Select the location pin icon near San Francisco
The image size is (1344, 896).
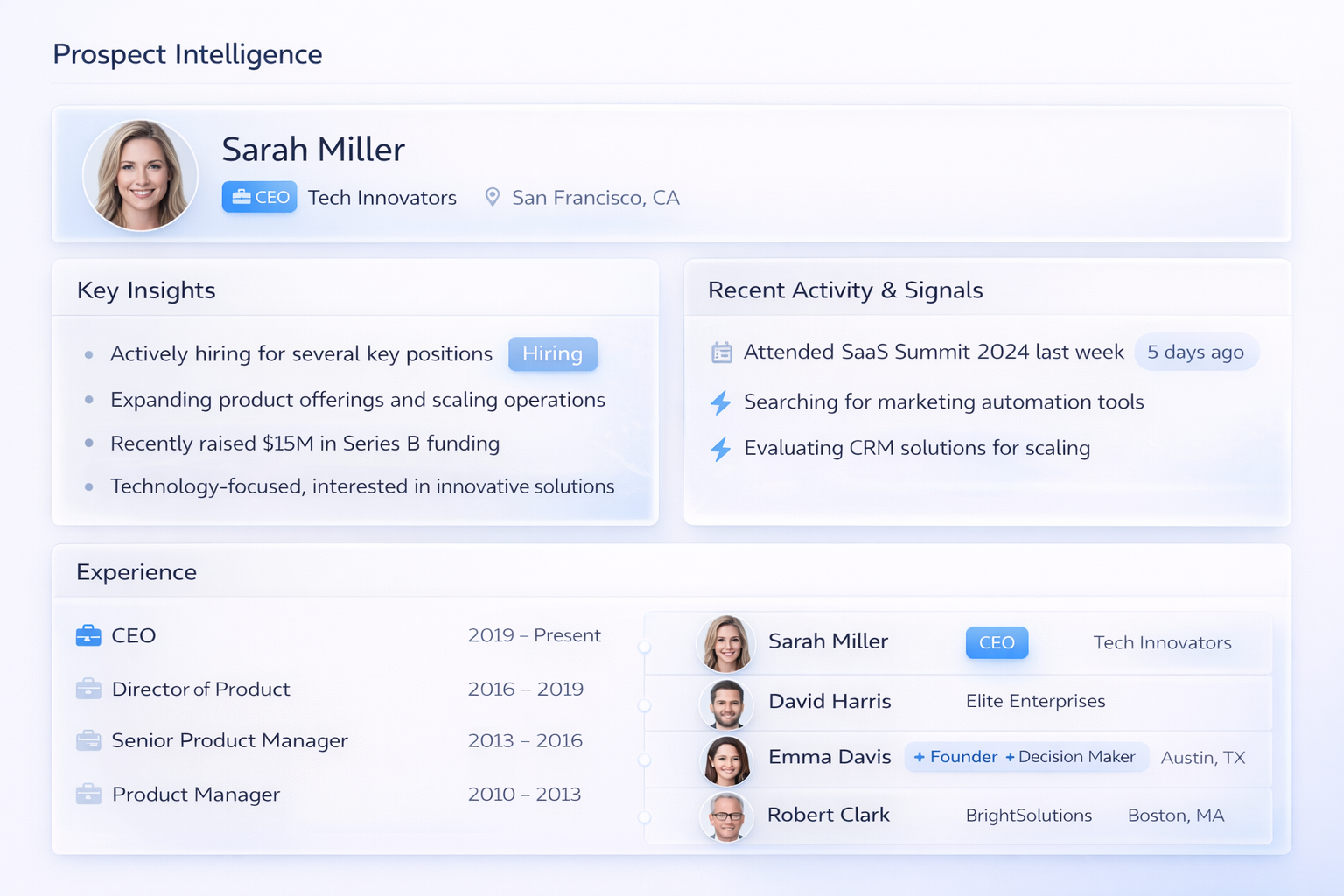pos(492,197)
